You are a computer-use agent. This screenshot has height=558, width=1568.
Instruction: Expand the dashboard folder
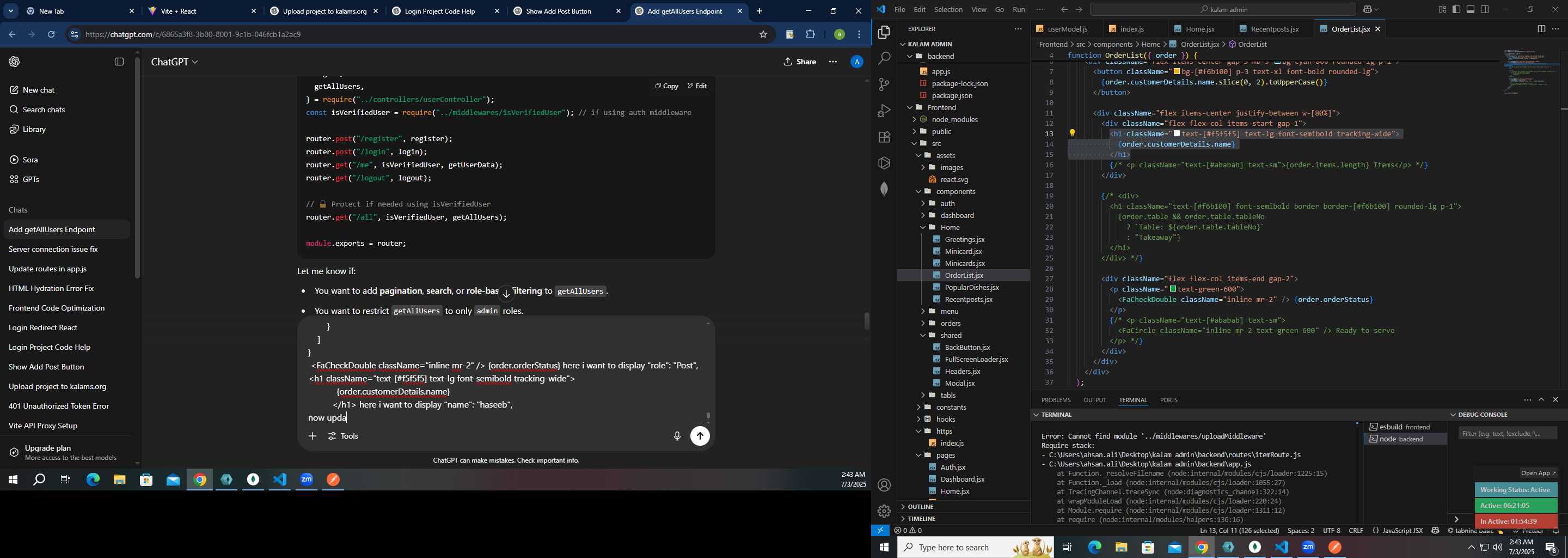coord(957,216)
